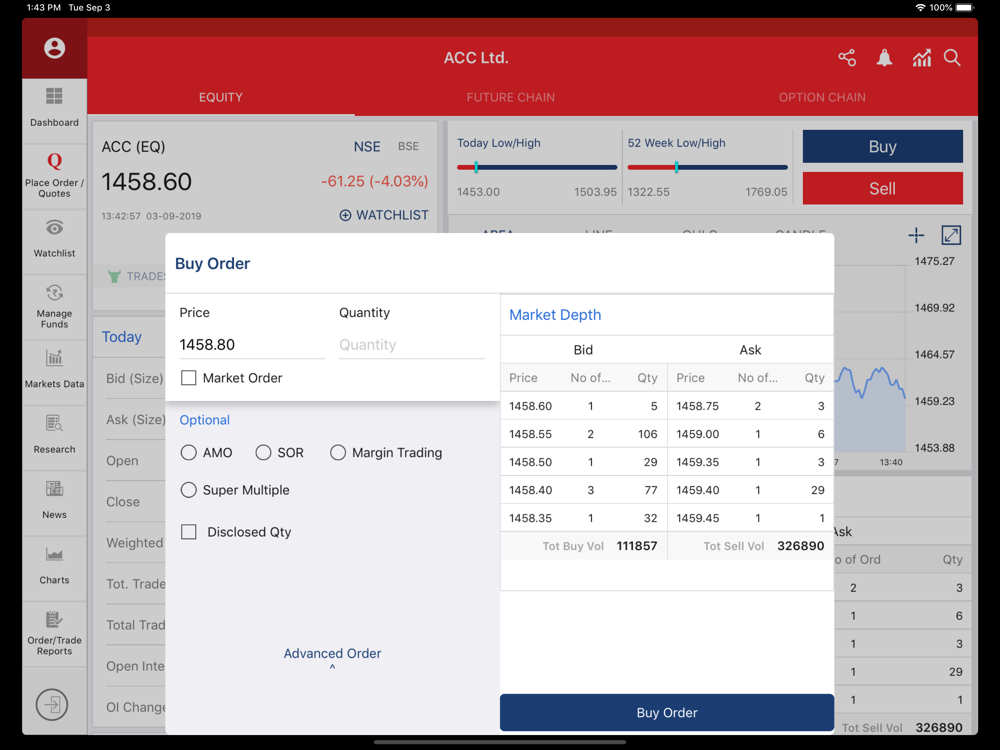Select ask price 1458.75 in Market Depth
Viewport: 1000px width, 750px height.
pos(697,406)
